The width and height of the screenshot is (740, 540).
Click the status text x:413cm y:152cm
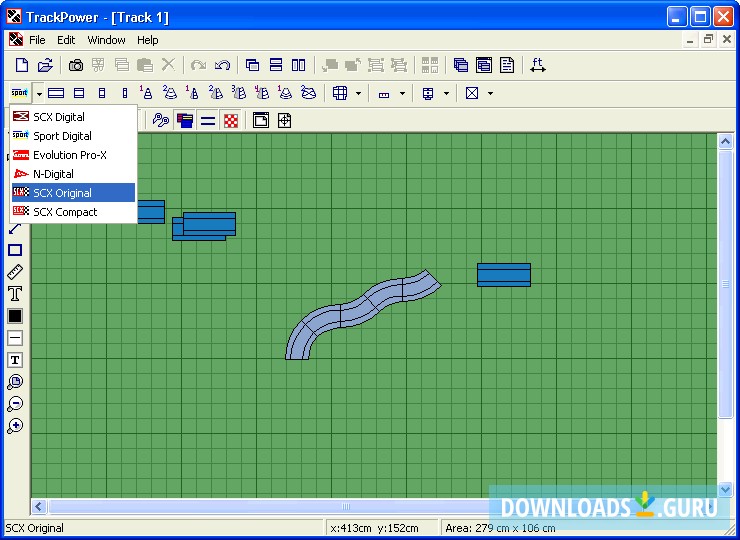coord(374,528)
